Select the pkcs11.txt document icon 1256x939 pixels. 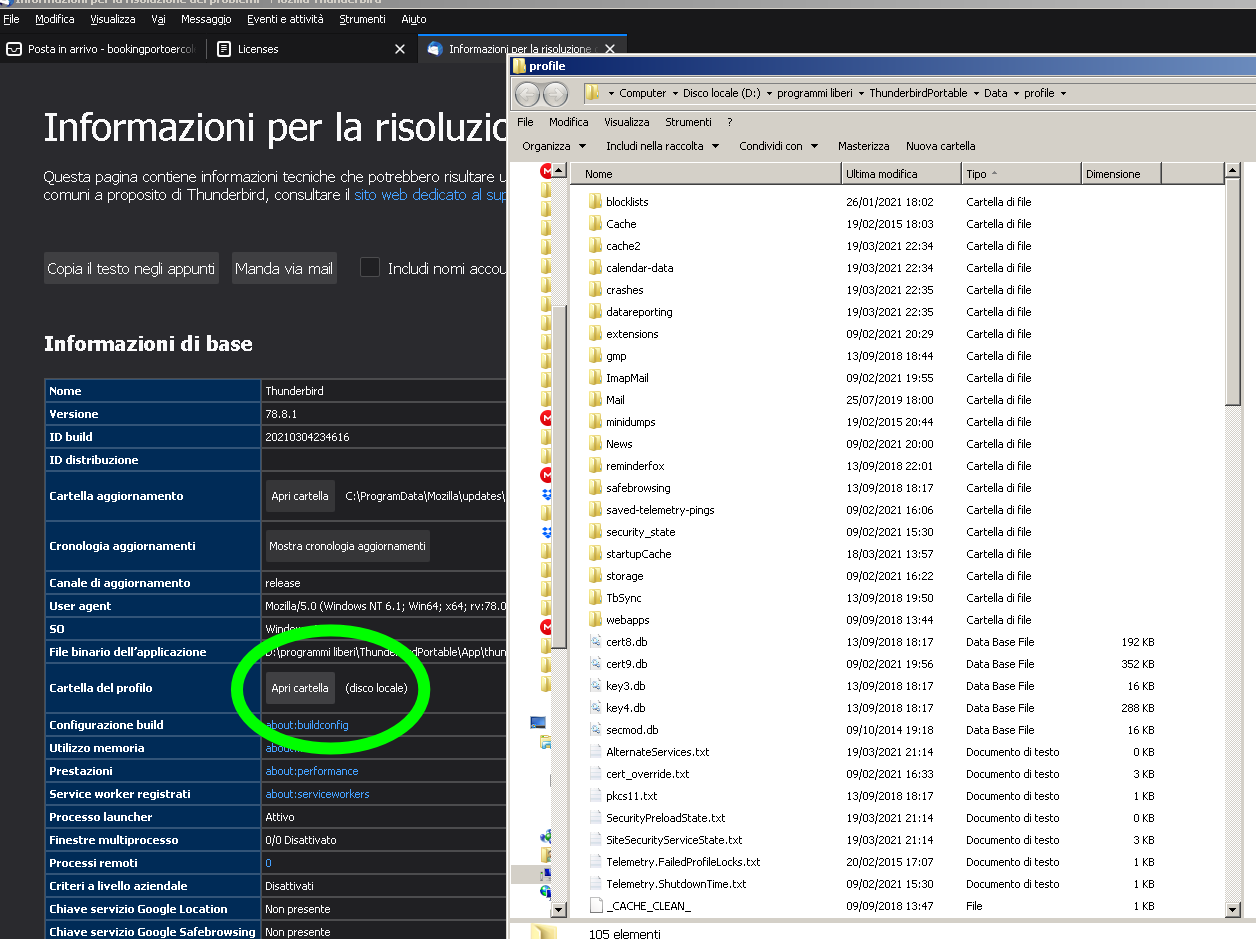(x=595, y=796)
